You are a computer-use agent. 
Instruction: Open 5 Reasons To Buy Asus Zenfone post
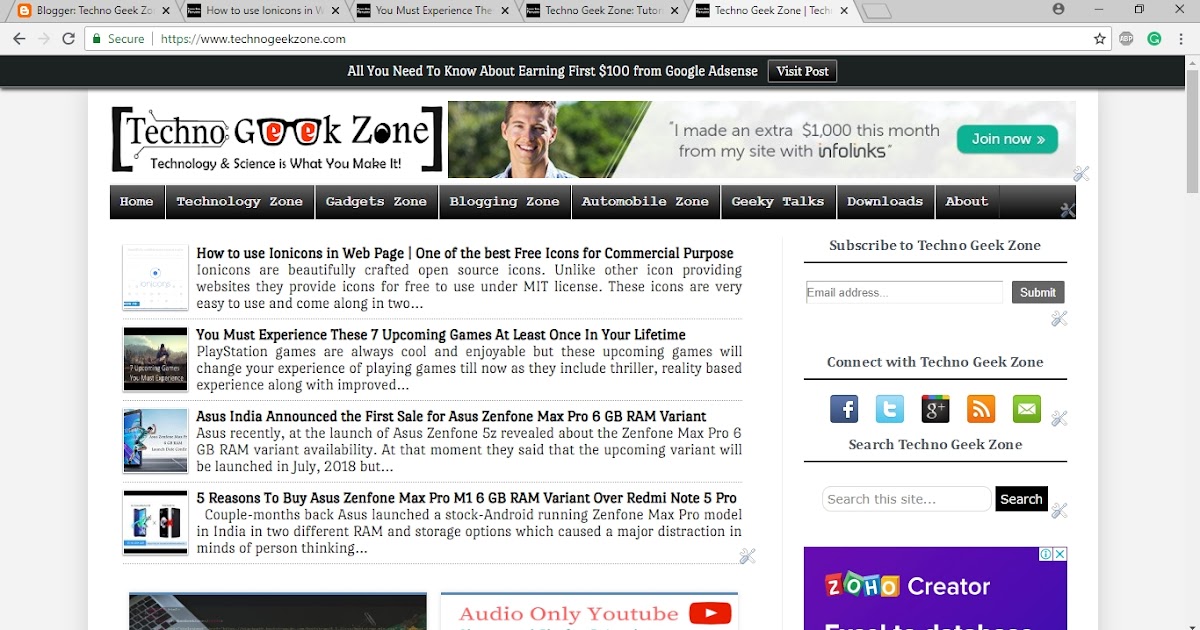click(466, 498)
